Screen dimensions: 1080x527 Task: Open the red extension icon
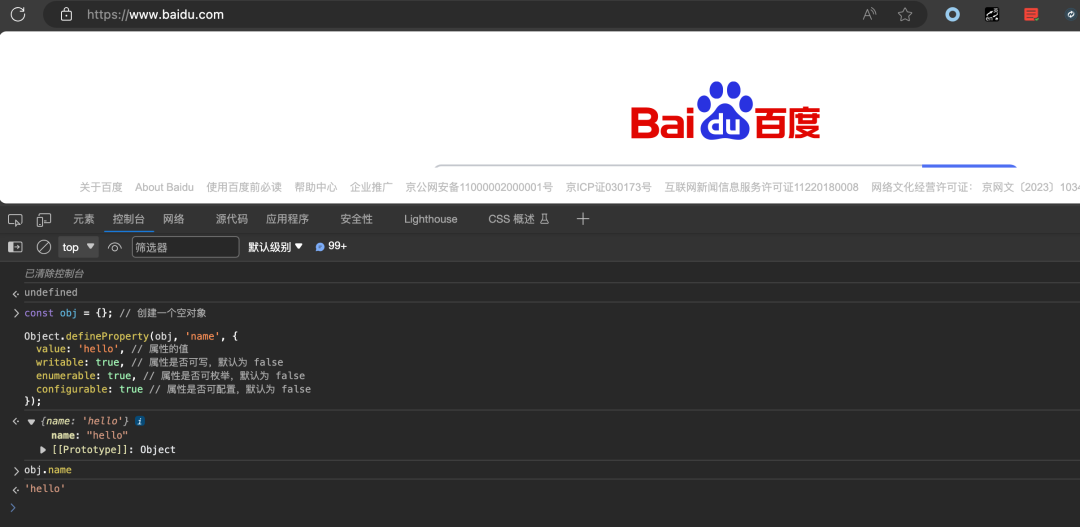click(x=1031, y=14)
